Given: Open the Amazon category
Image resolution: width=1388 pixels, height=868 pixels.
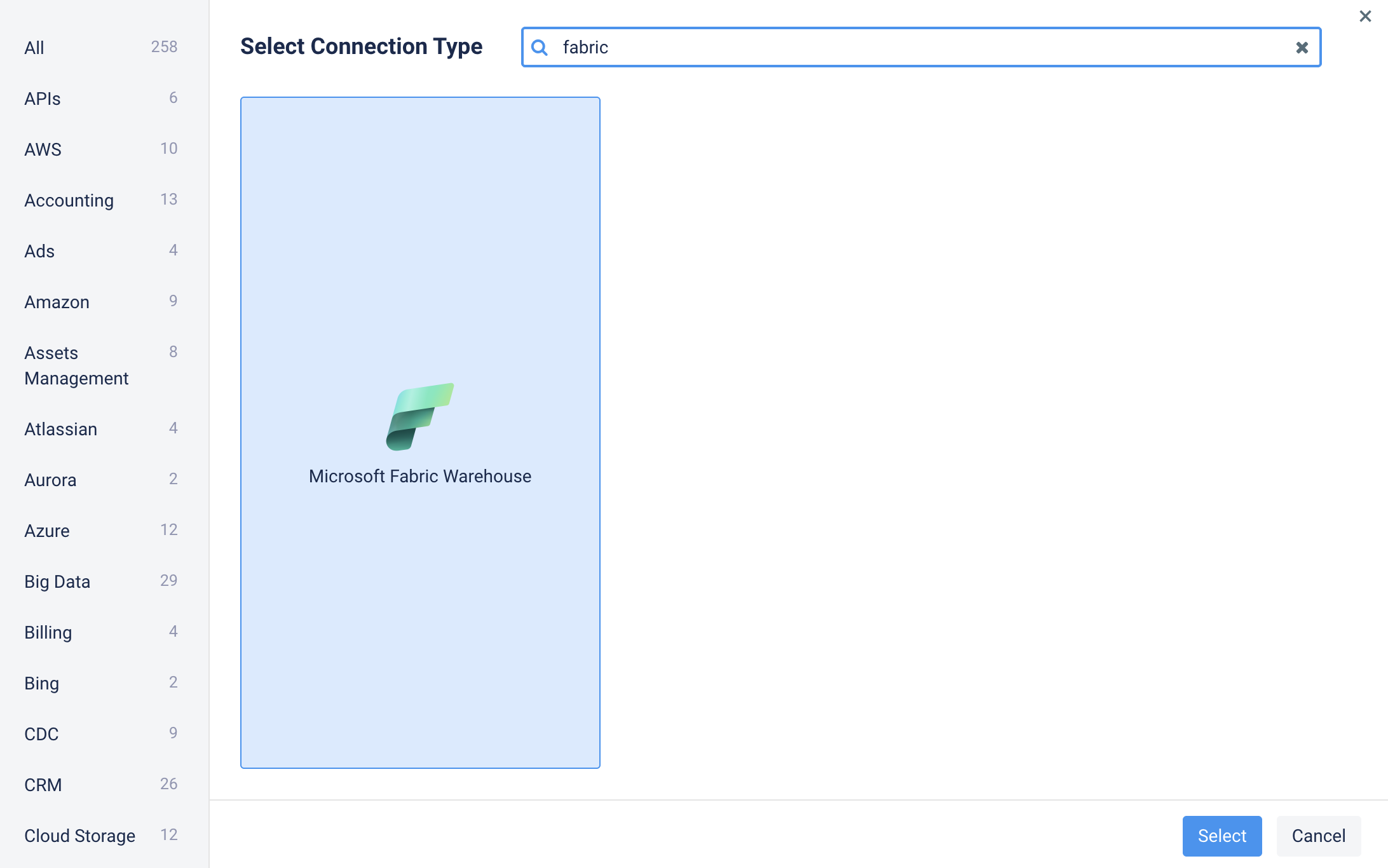Looking at the screenshot, I should point(101,302).
